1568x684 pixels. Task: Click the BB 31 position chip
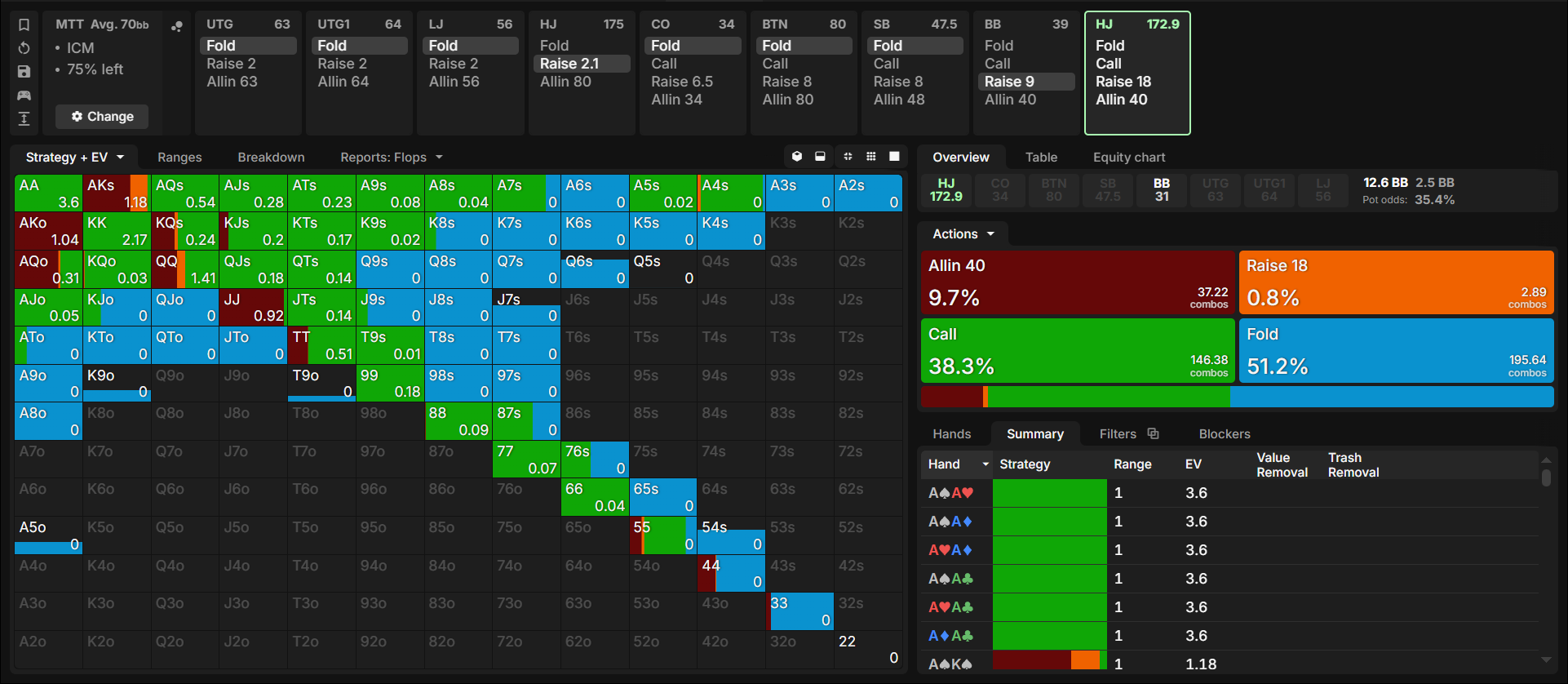point(1162,190)
